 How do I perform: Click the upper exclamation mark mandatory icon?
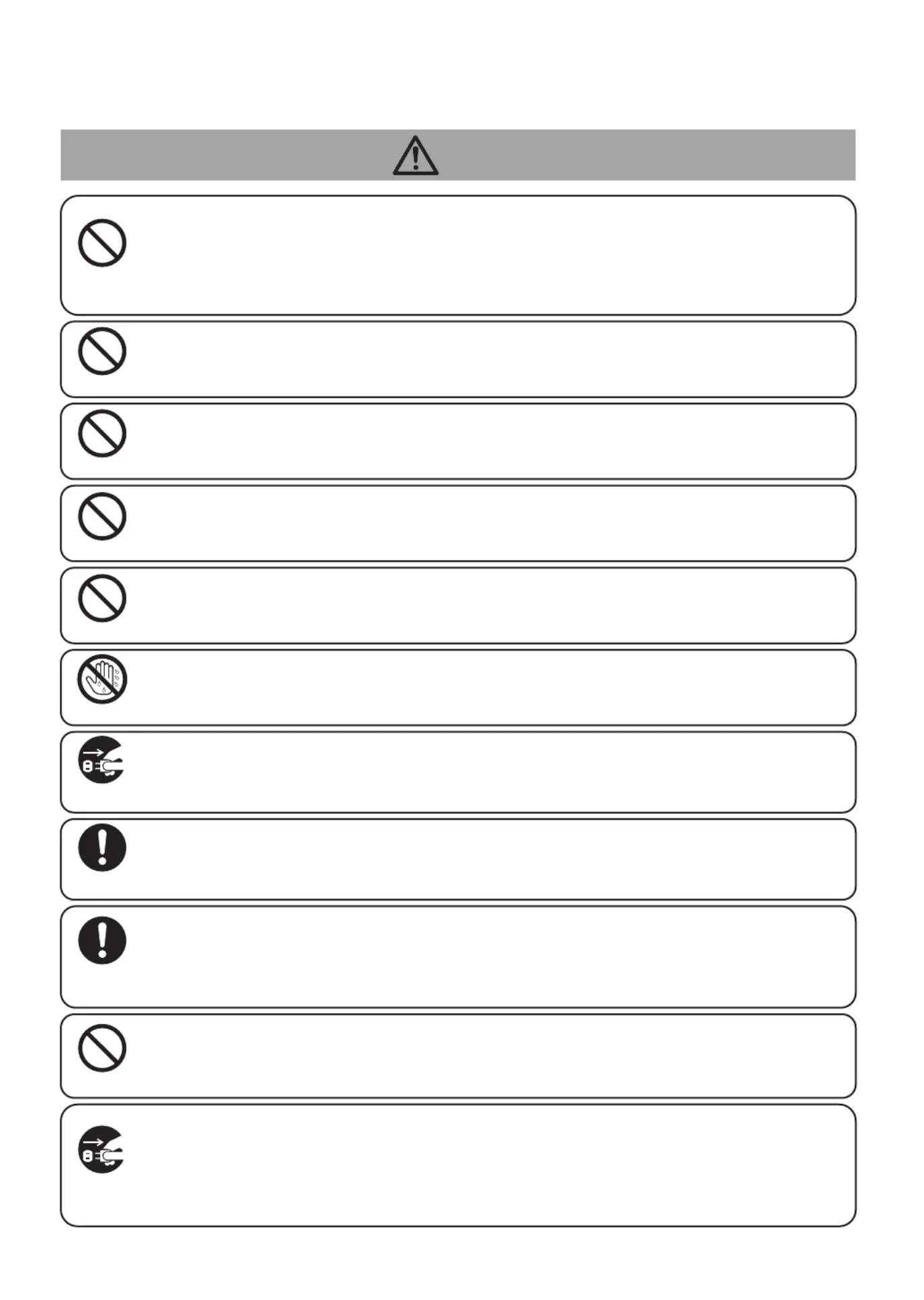point(102,847)
